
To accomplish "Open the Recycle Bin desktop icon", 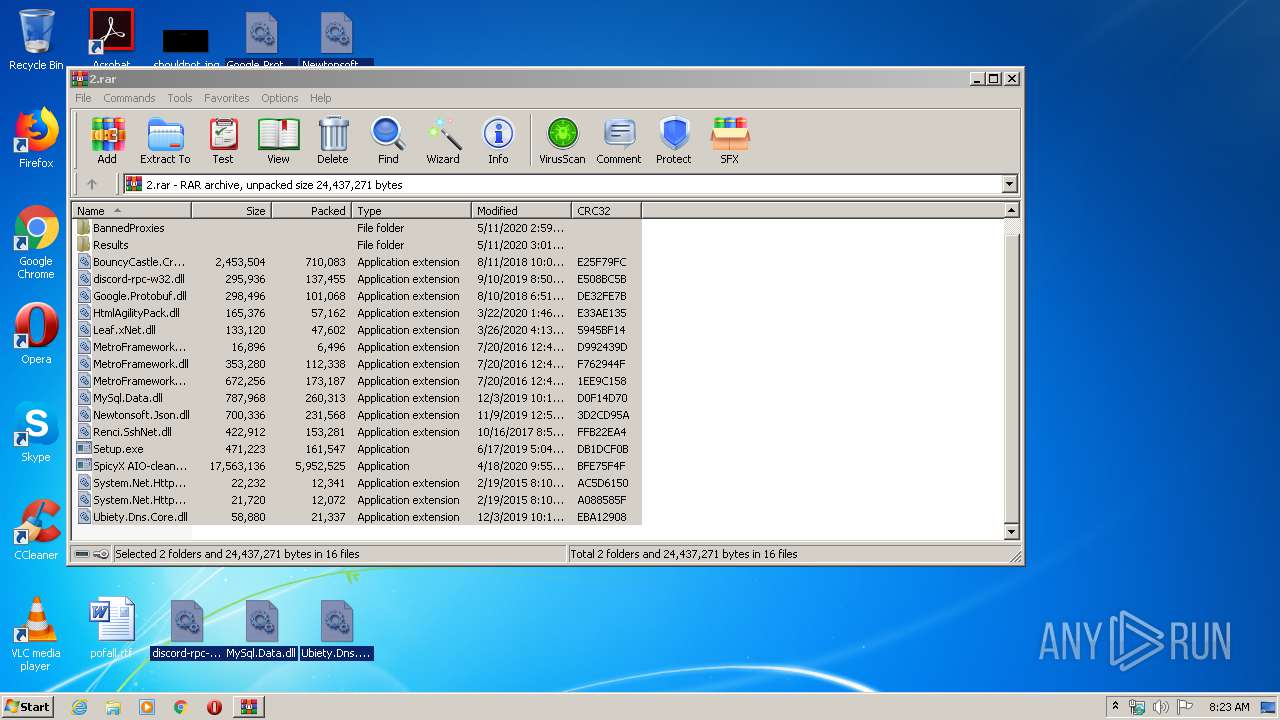I will pyautogui.click(x=36, y=40).
